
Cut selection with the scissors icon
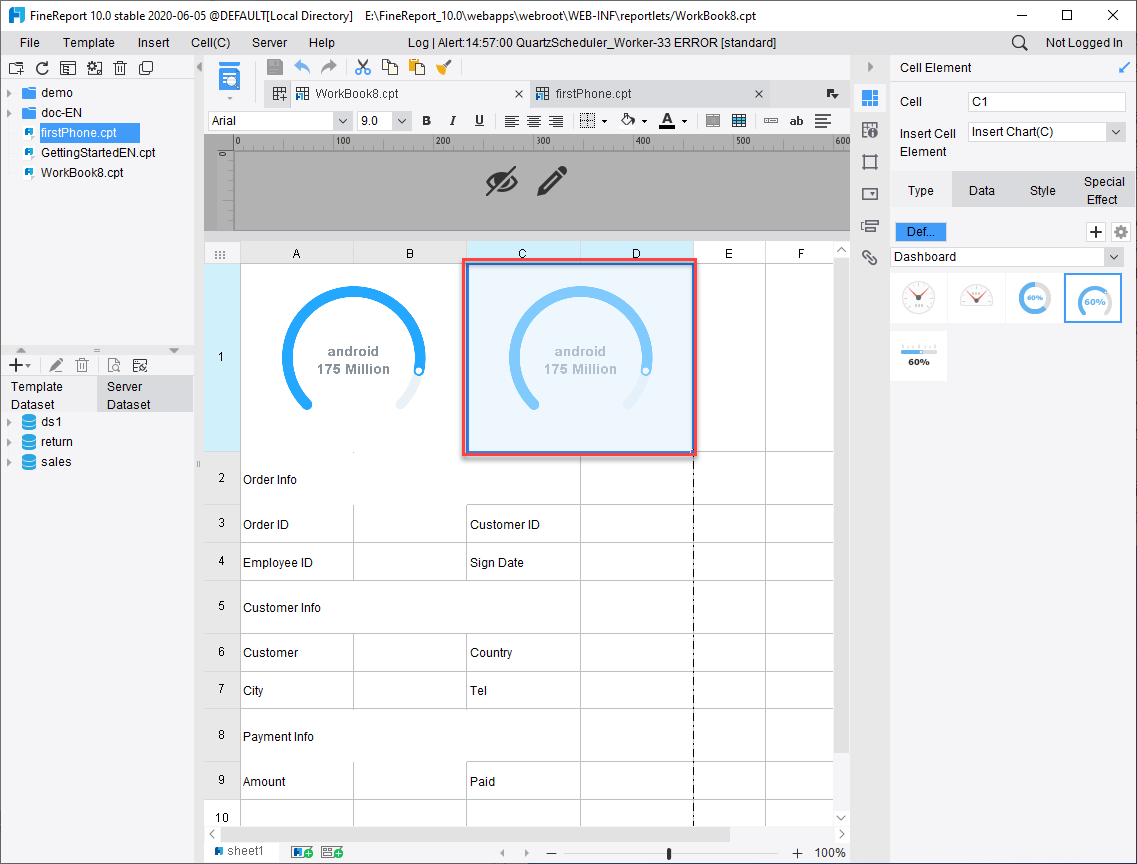click(x=363, y=67)
